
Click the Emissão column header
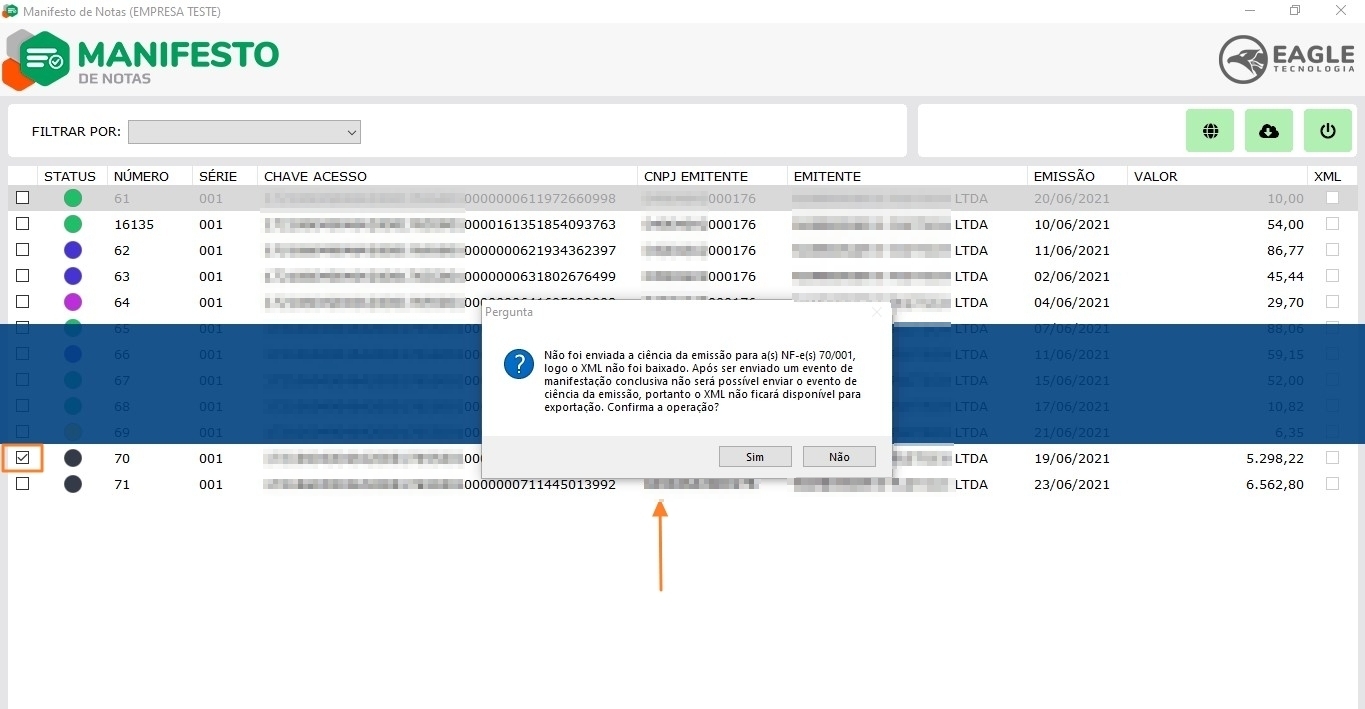tap(1064, 176)
